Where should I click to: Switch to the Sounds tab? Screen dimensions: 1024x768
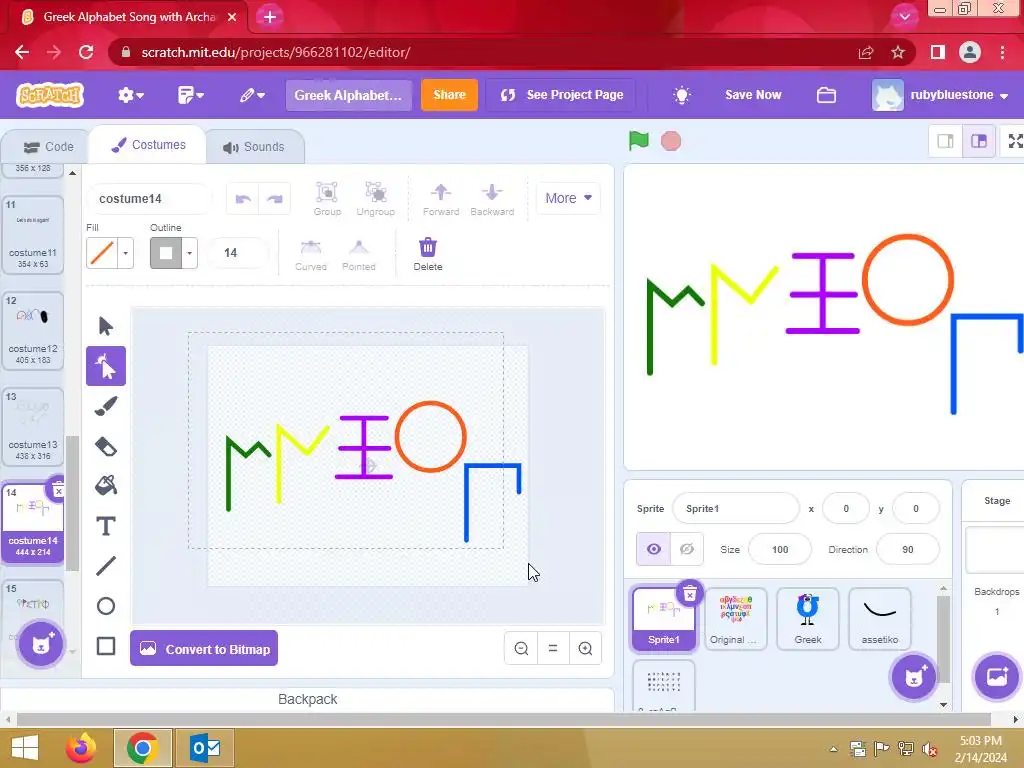(254, 147)
